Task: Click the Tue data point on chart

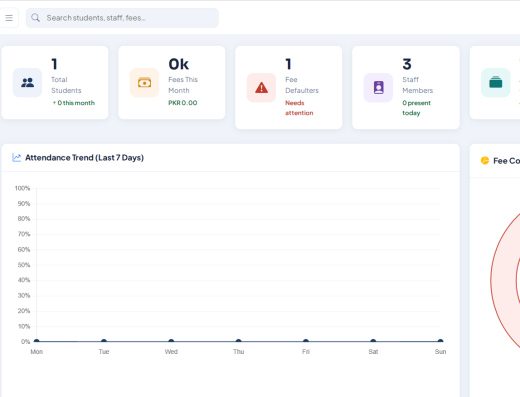Action: [x=104, y=341]
